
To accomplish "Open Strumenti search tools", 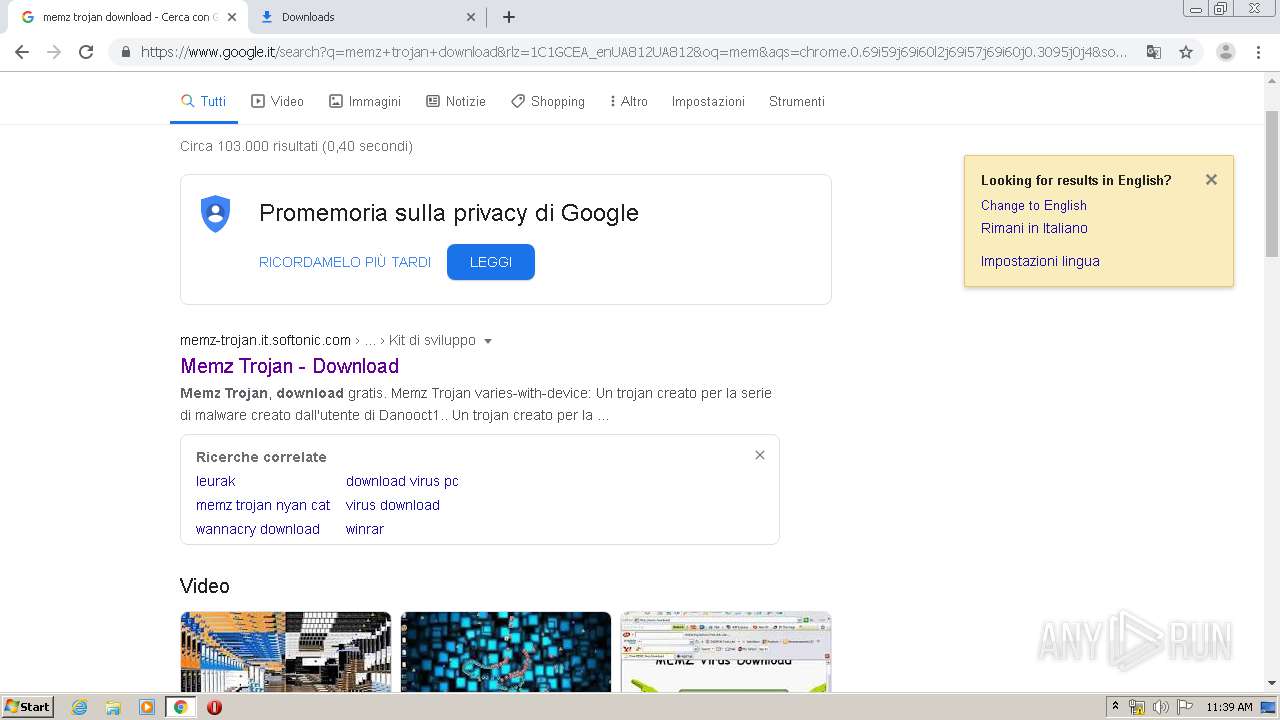I will [x=797, y=101].
